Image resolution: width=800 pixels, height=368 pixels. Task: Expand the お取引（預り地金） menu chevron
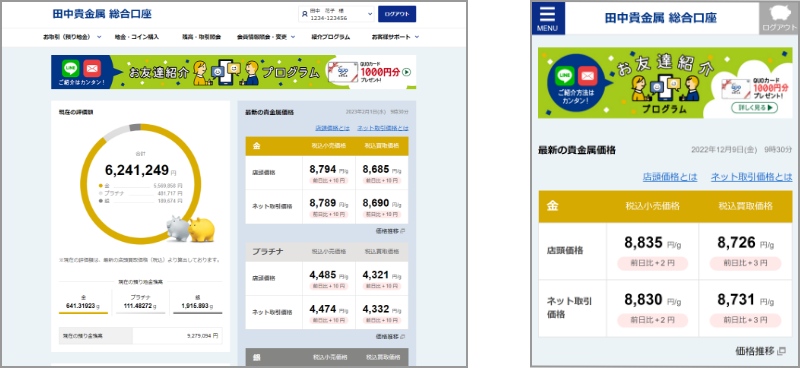click(99, 37)
